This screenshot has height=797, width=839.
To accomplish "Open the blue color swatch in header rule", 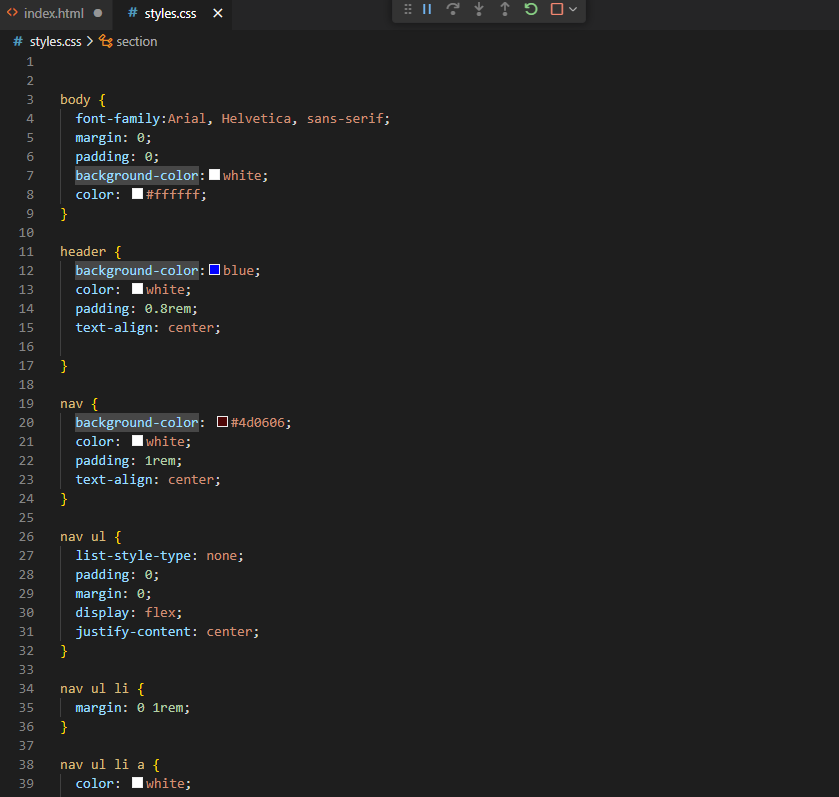I will pos(214,270).
